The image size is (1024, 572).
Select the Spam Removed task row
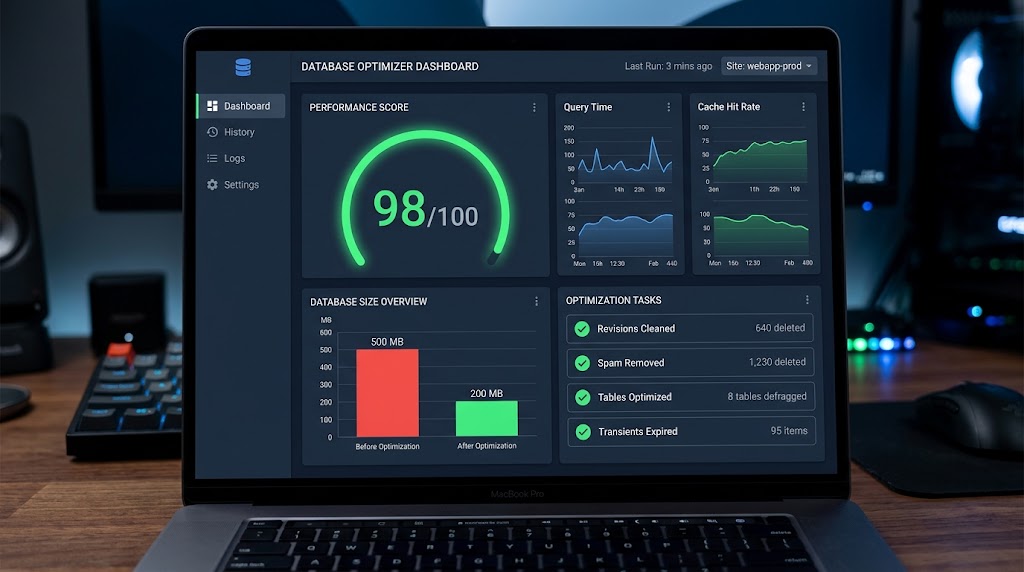[x=690, y=362]
